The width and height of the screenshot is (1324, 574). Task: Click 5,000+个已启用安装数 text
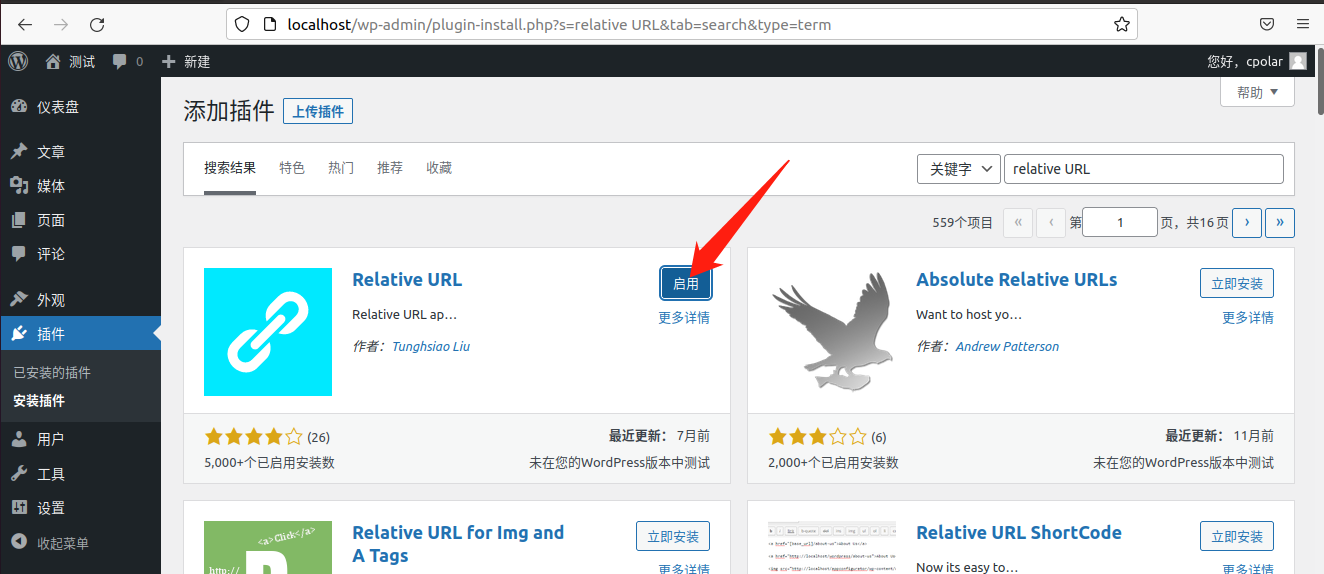(x=270, y=463)
